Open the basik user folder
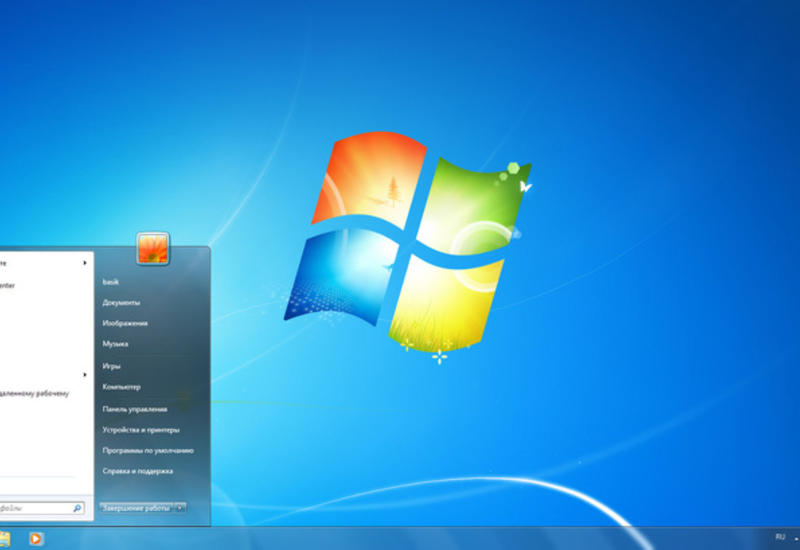The image size is (800, 550). (x=111, y=282)
